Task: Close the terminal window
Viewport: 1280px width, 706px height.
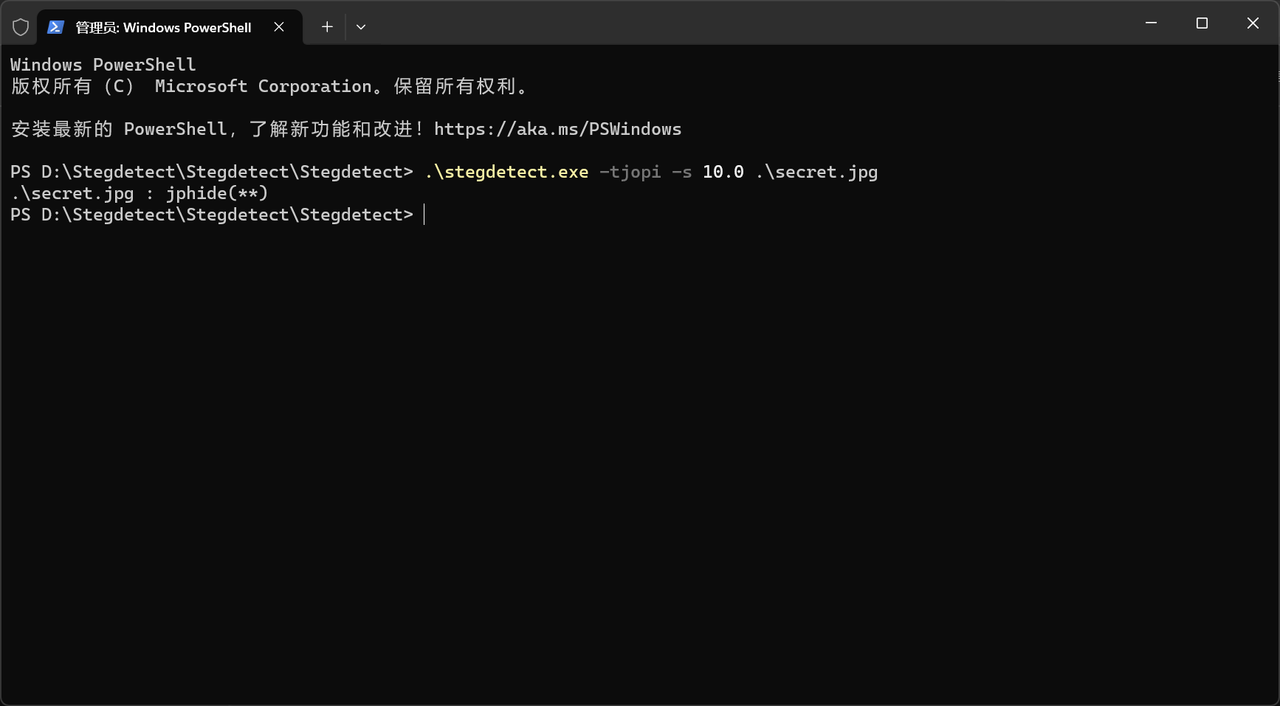Action: (1253, 23)
